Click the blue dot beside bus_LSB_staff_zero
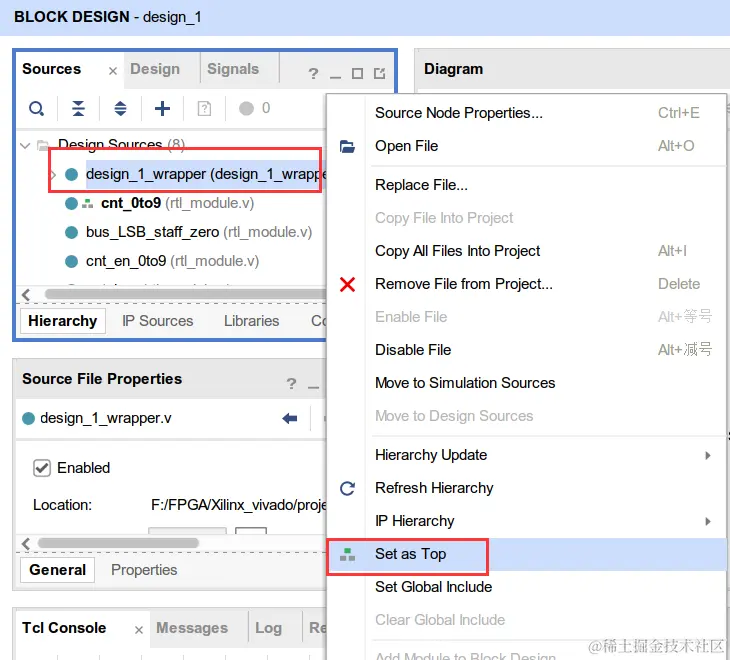 [x=71, y=232]
